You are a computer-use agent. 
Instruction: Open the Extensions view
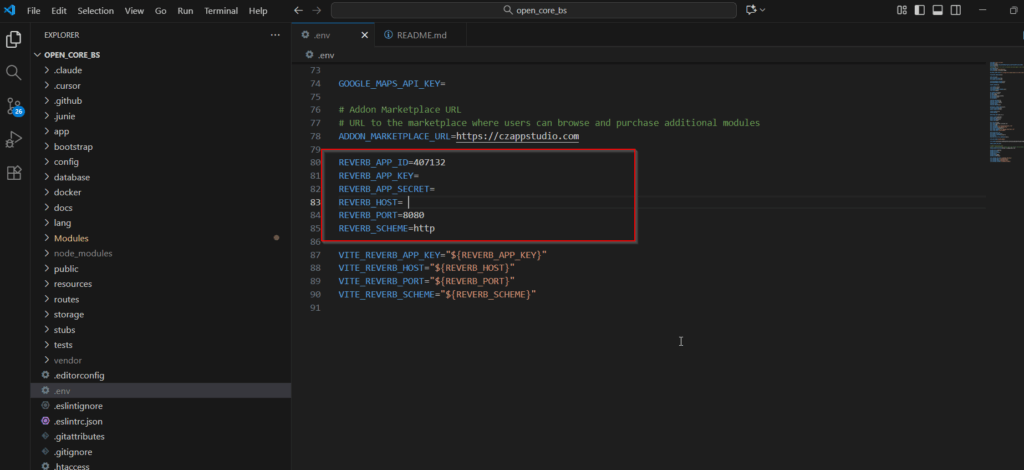point(14,172)
